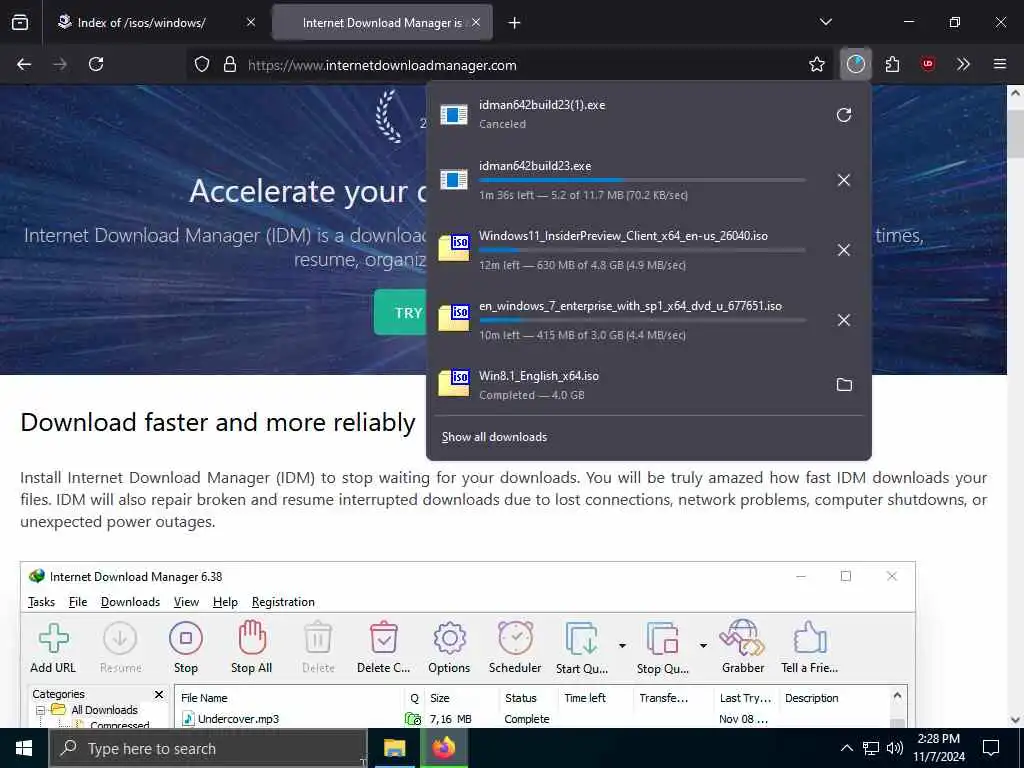Show hidden system tray icons

point(846,748)
